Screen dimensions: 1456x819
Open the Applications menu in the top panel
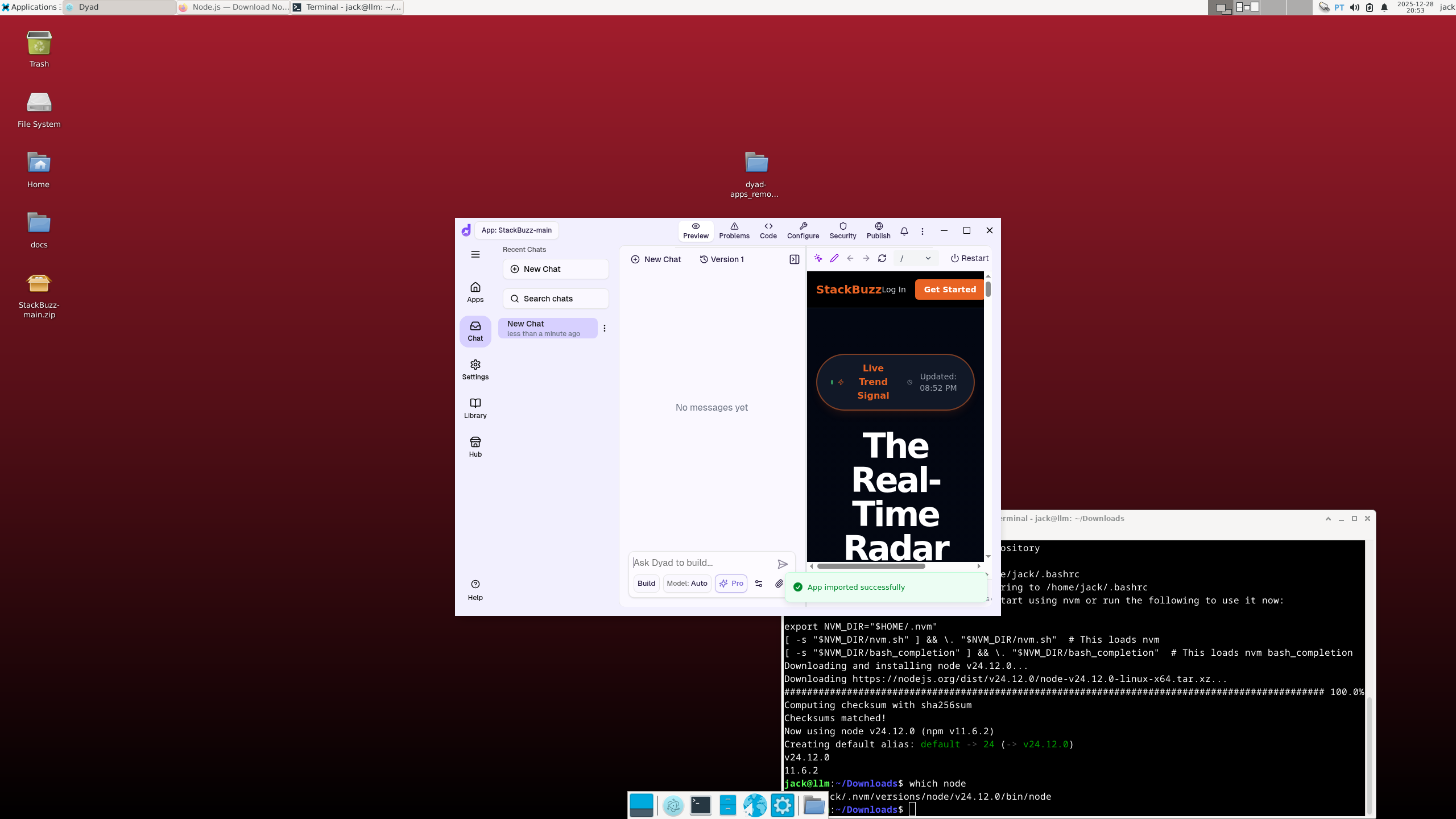pyautogui.click(x=30, y=7)
